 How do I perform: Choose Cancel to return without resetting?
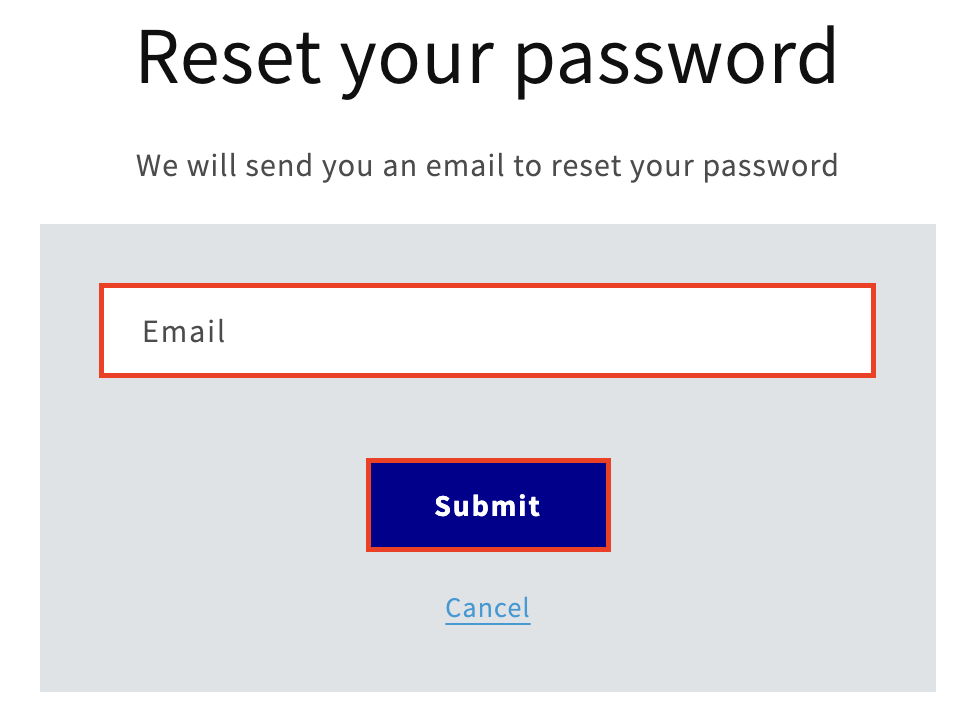coord(487,607)
